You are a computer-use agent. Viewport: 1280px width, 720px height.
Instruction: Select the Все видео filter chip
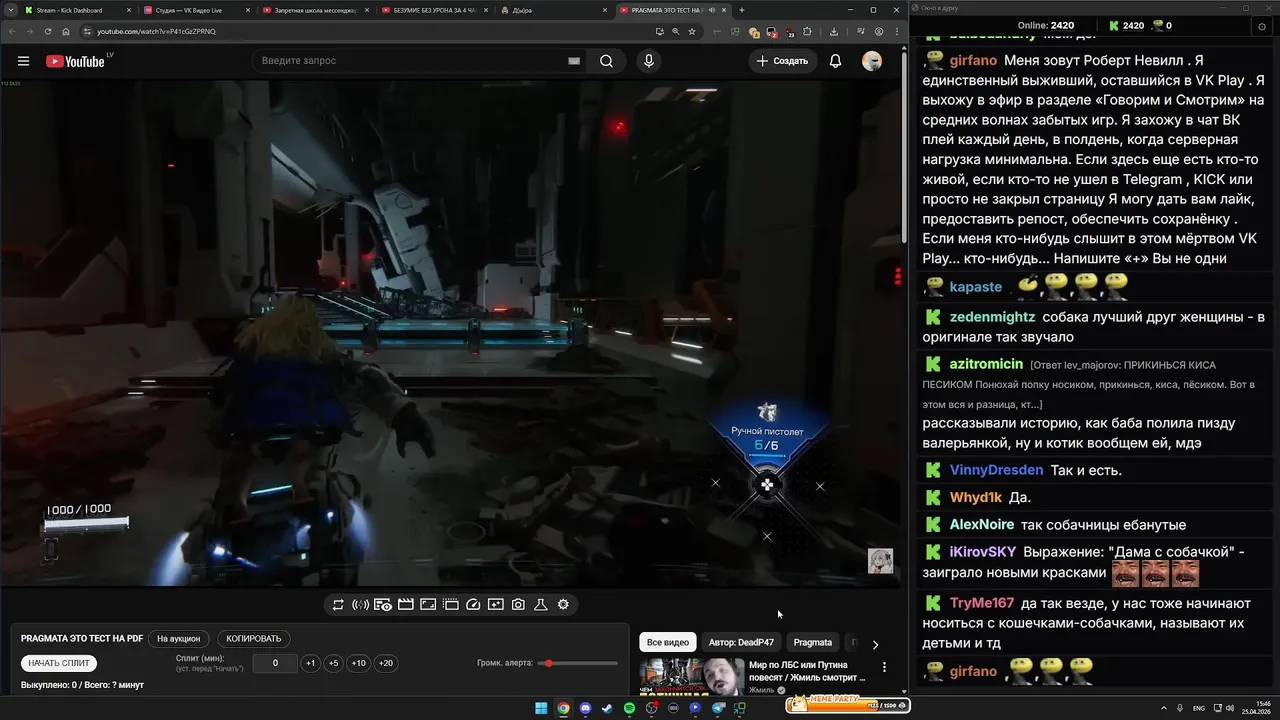pyautogui.click(x=668, y=642)
